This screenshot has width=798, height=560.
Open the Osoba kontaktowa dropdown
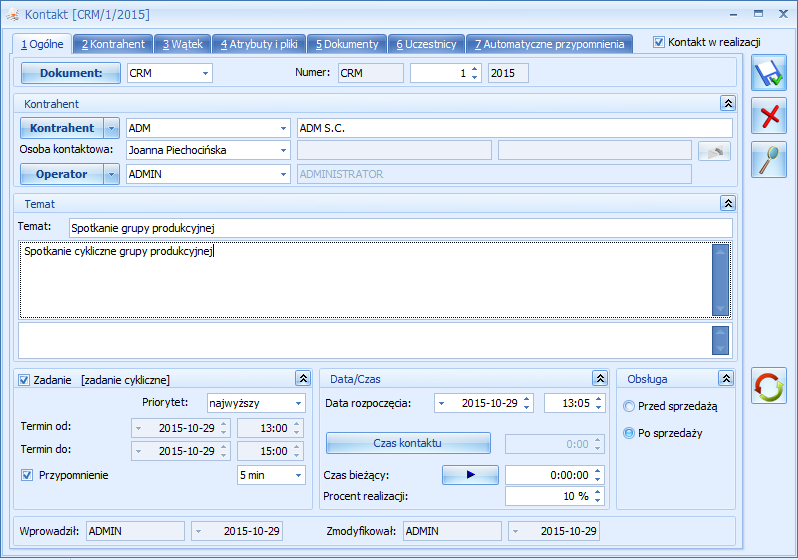pyautogui.click(x=283, y=150)
